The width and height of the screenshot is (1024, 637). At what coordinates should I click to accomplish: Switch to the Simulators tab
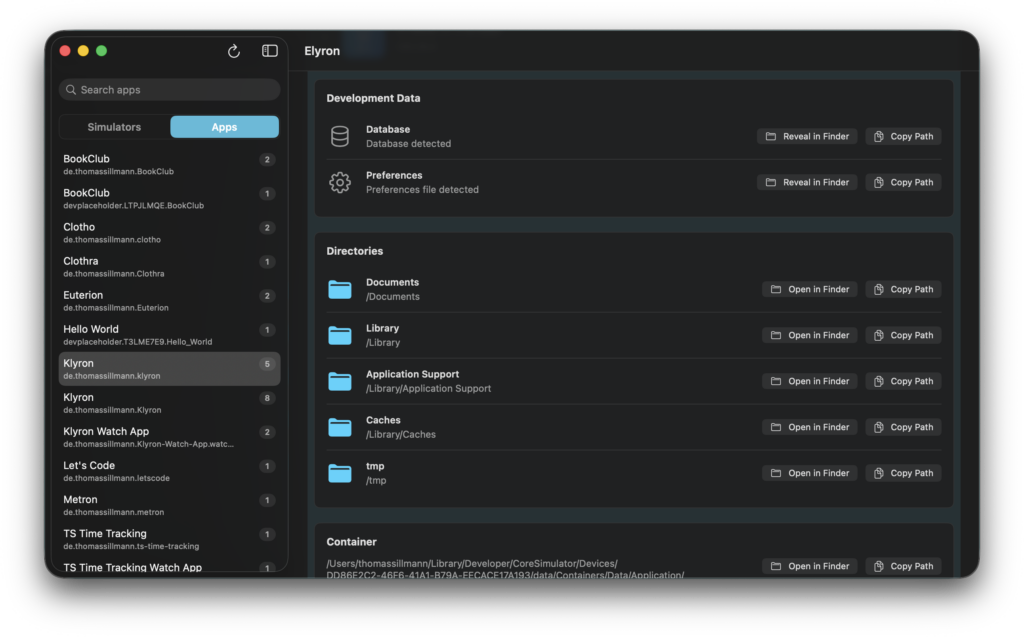(114, 127)
